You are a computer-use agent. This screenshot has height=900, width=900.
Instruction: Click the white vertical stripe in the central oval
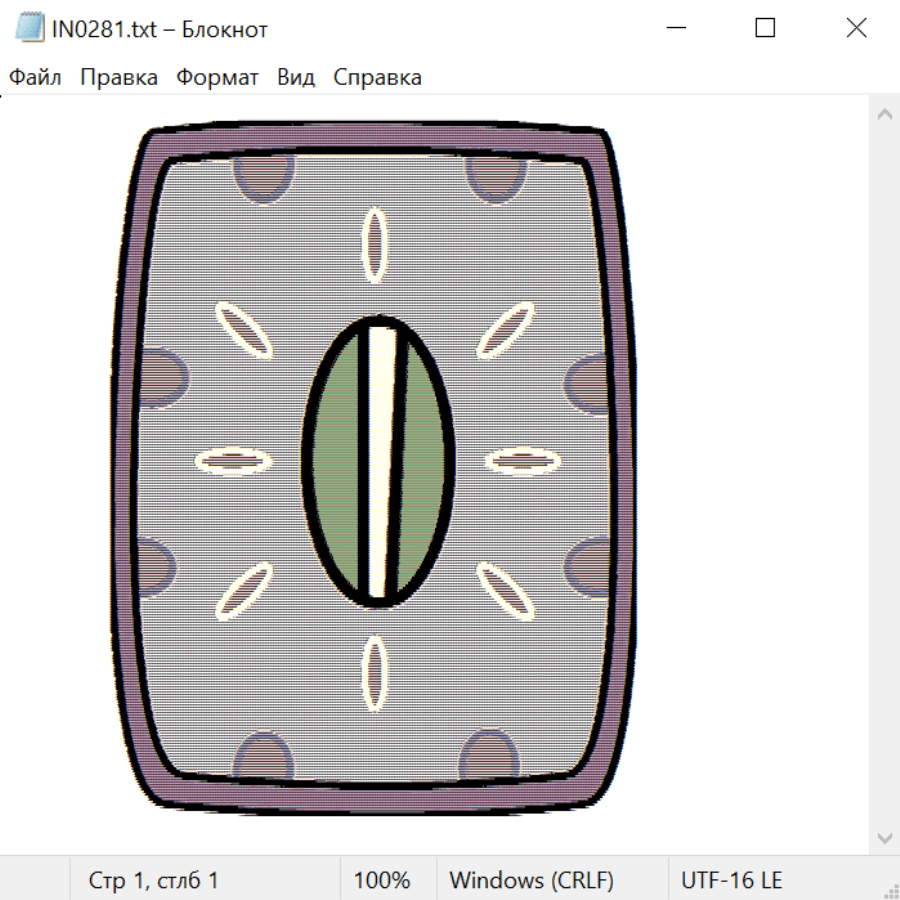point(381,460)
